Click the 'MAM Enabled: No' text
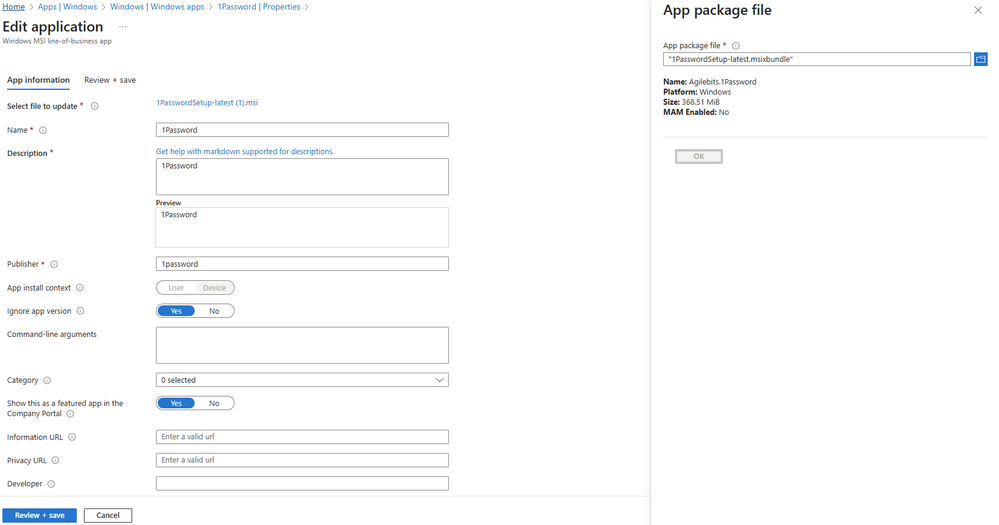 point(696,112)
